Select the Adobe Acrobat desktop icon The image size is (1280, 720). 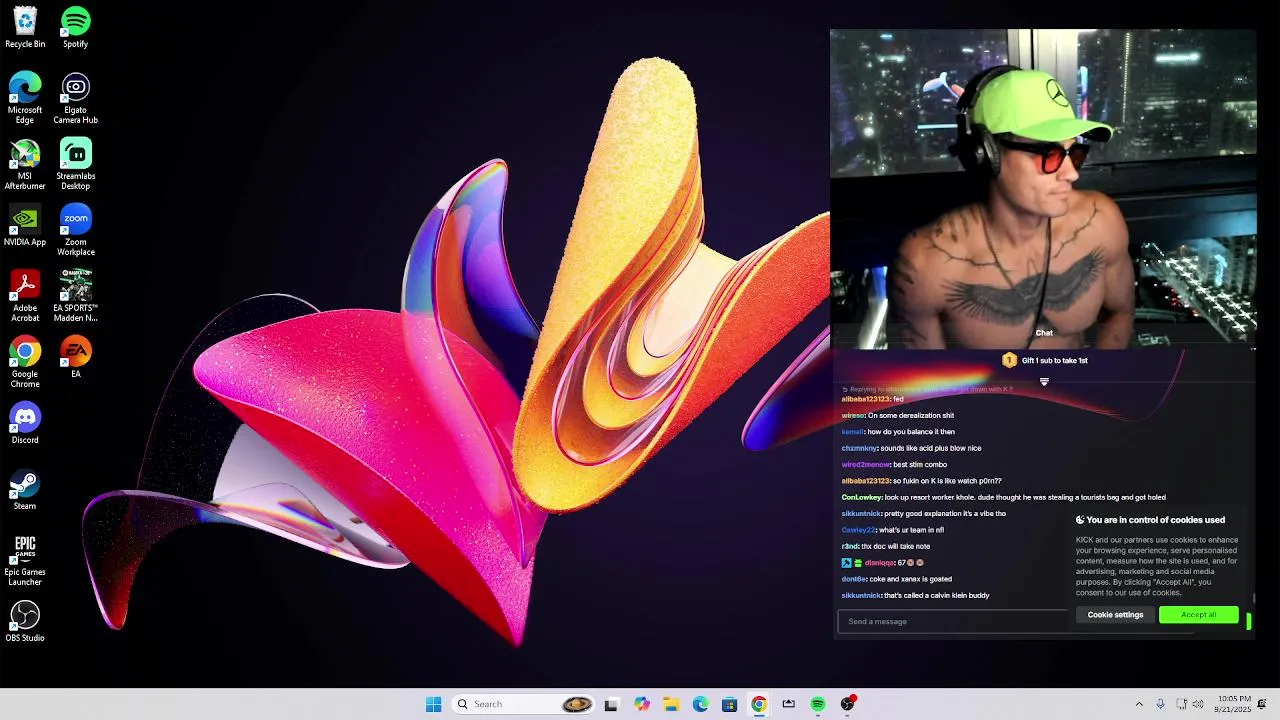25,296
